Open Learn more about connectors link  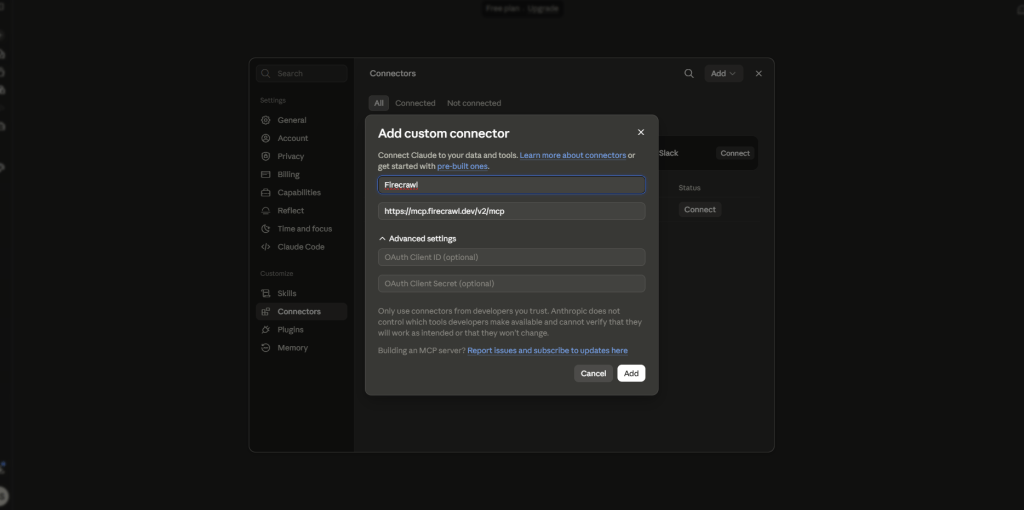point(573,155)
